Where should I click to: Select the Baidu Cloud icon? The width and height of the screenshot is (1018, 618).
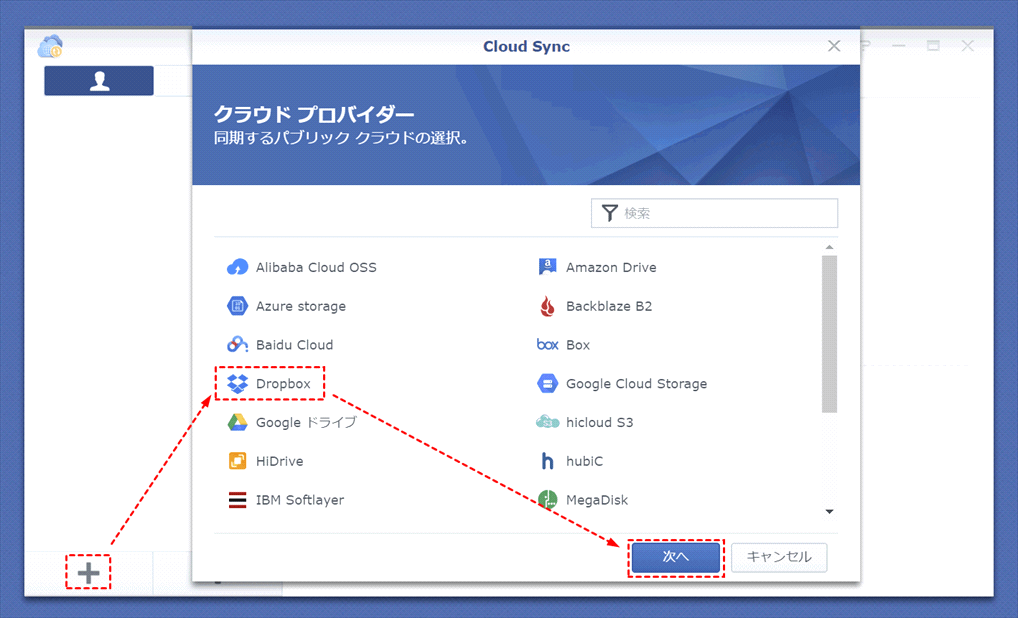click(x=237, y=344)
